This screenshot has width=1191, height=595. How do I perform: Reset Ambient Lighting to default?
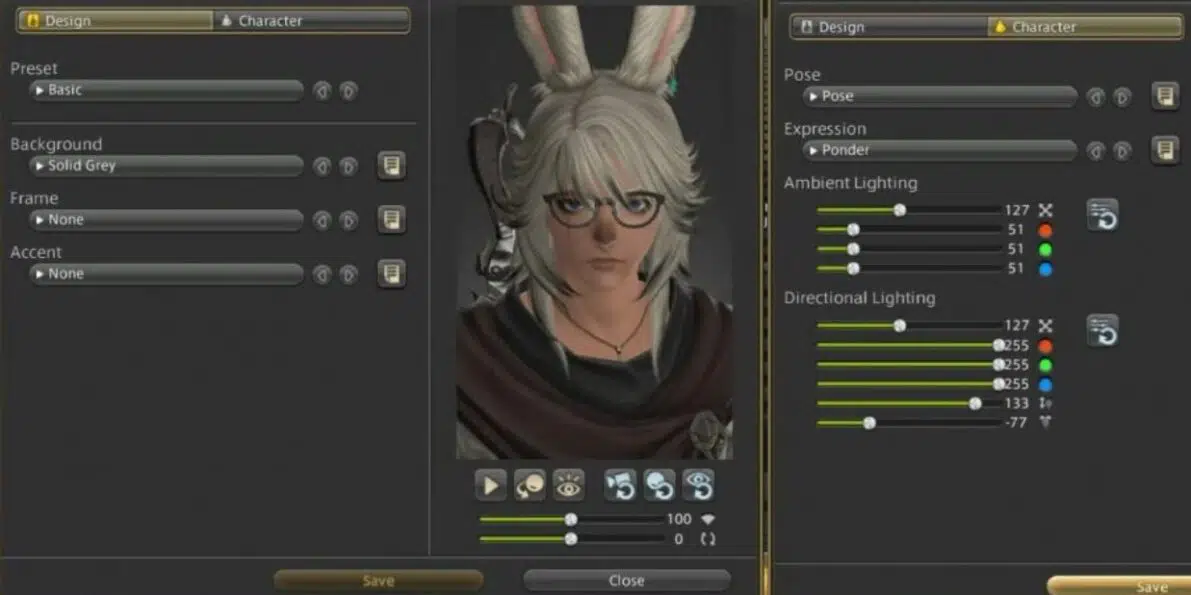click(x=1102, y=215)
